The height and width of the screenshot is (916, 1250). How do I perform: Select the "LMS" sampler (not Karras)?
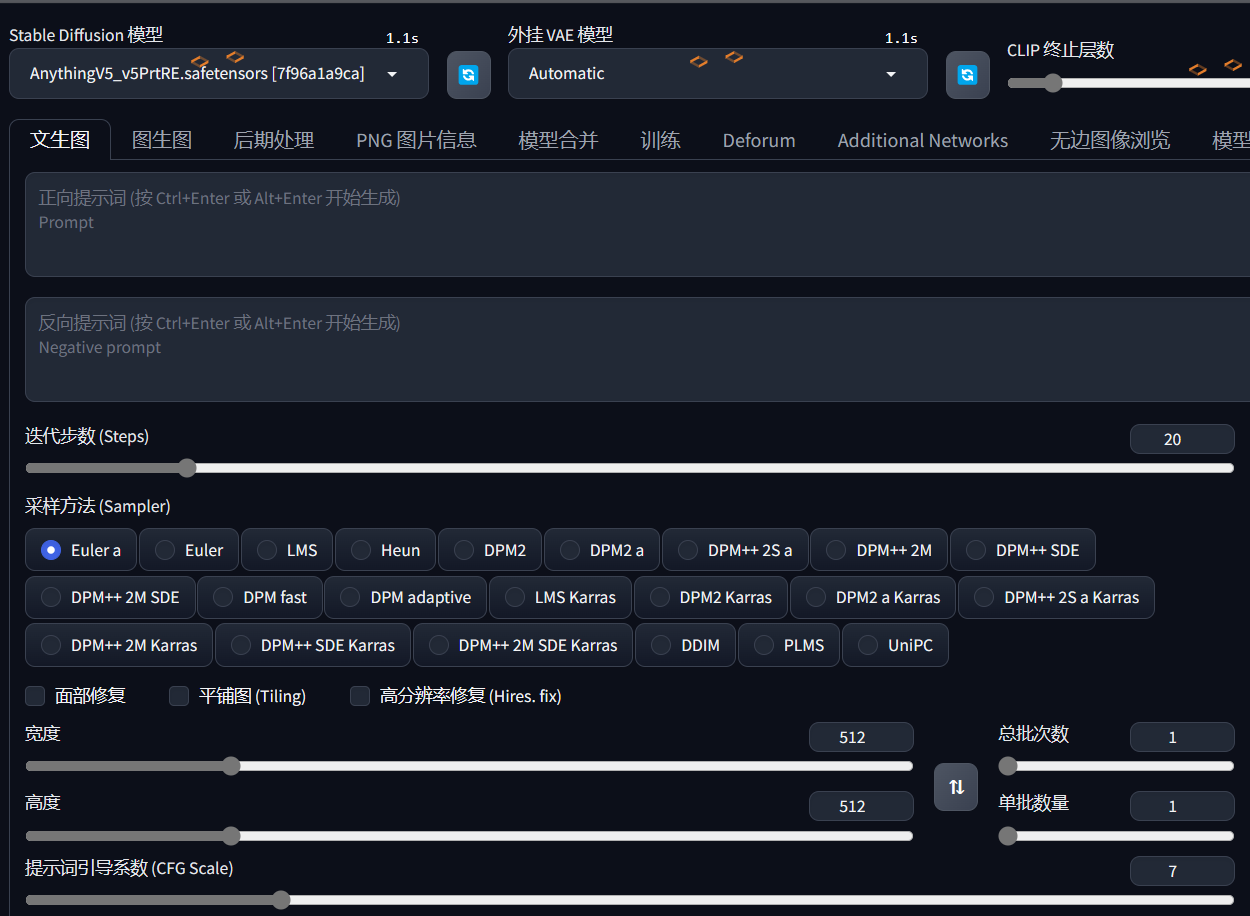pos(287,550)
